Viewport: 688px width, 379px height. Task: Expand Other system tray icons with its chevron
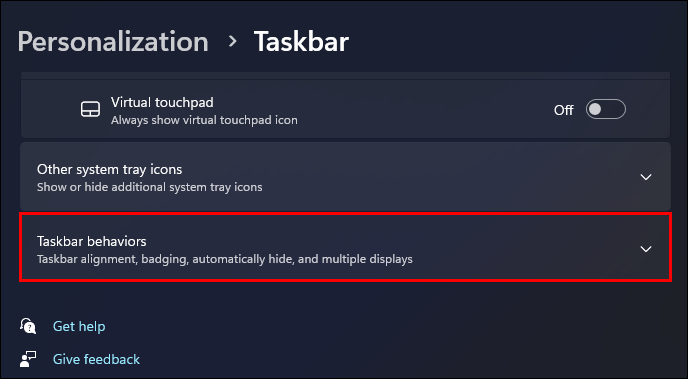646,177
